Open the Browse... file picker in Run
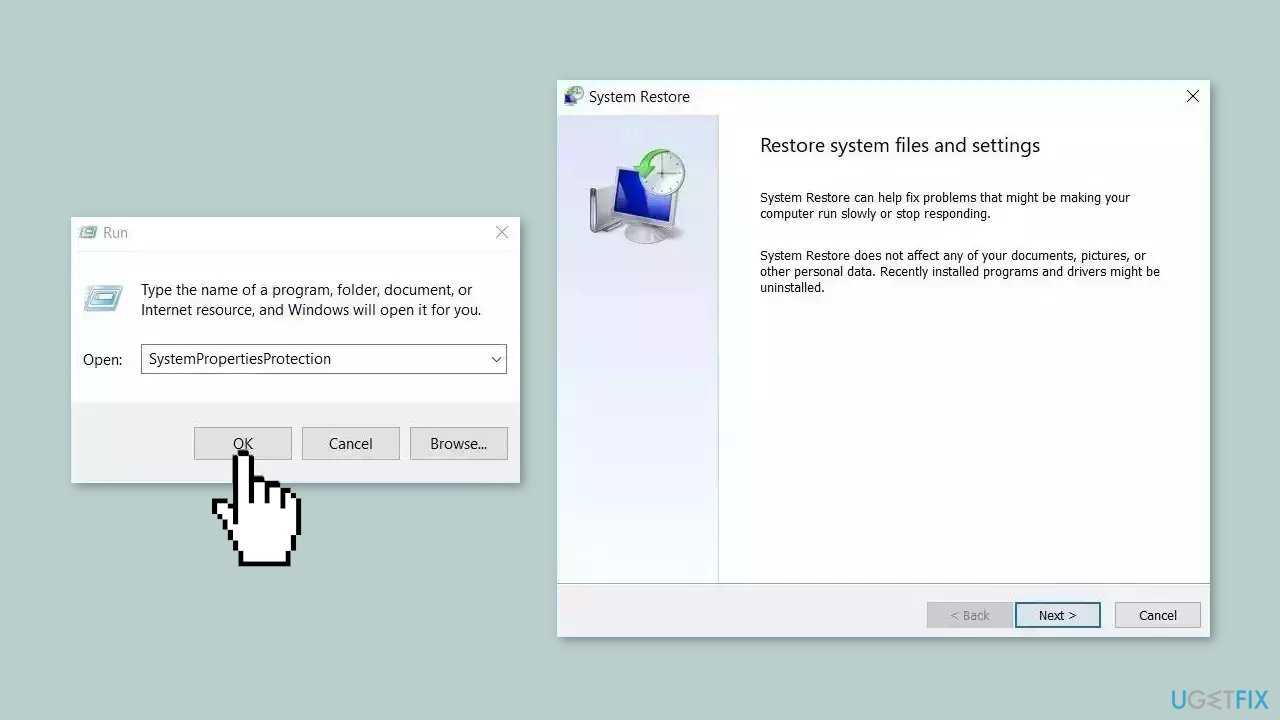 click(459, 443)
